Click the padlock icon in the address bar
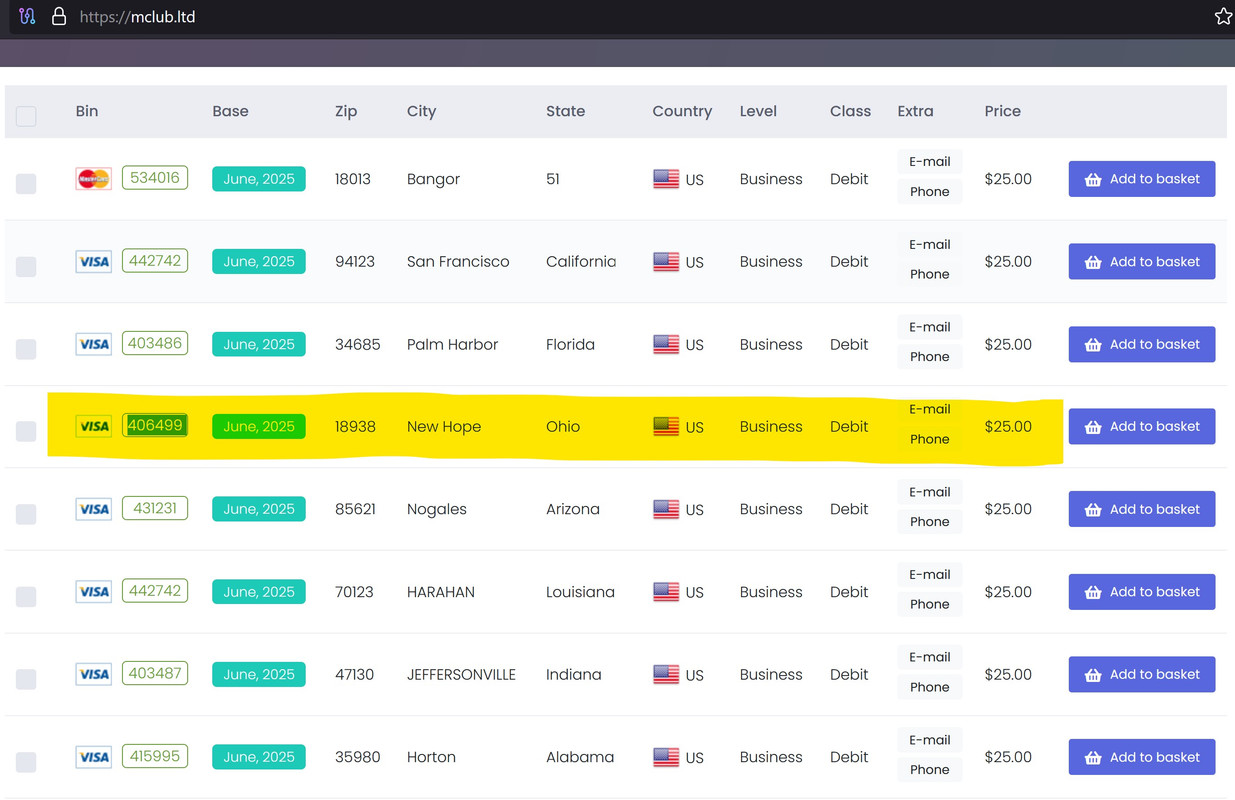 pyautogui.click(x=59, y=16)
